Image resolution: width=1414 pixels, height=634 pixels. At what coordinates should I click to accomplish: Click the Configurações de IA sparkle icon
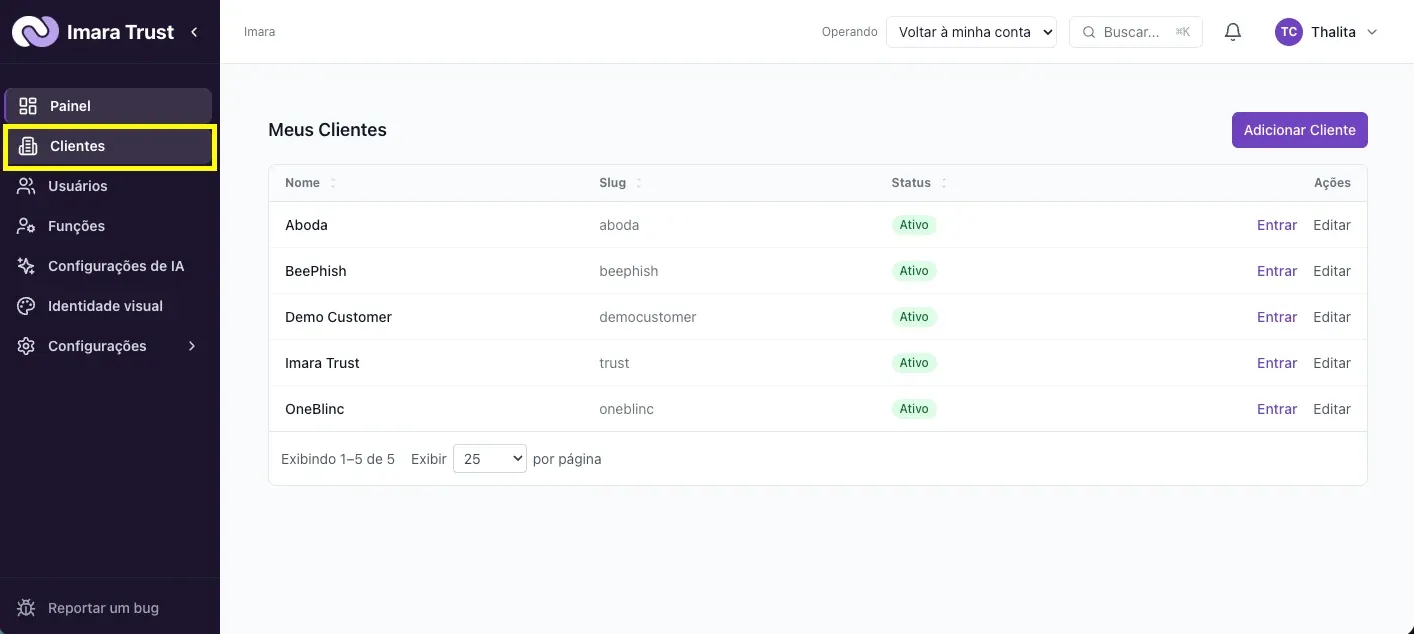pos(26,266)
